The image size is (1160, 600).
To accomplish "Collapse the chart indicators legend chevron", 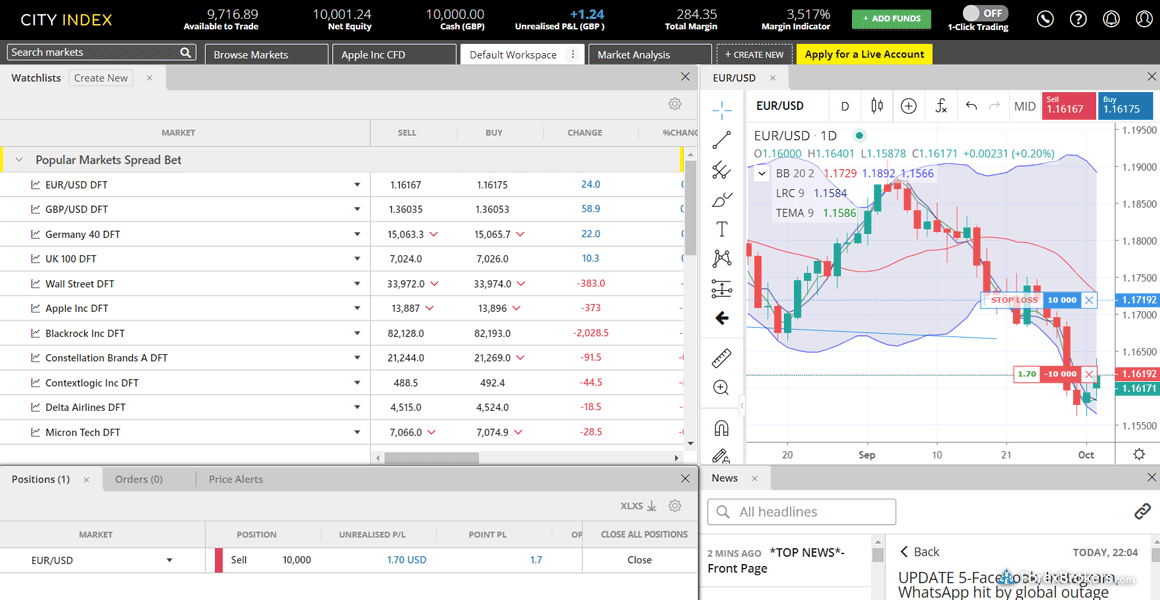I will tap(762, 174).
